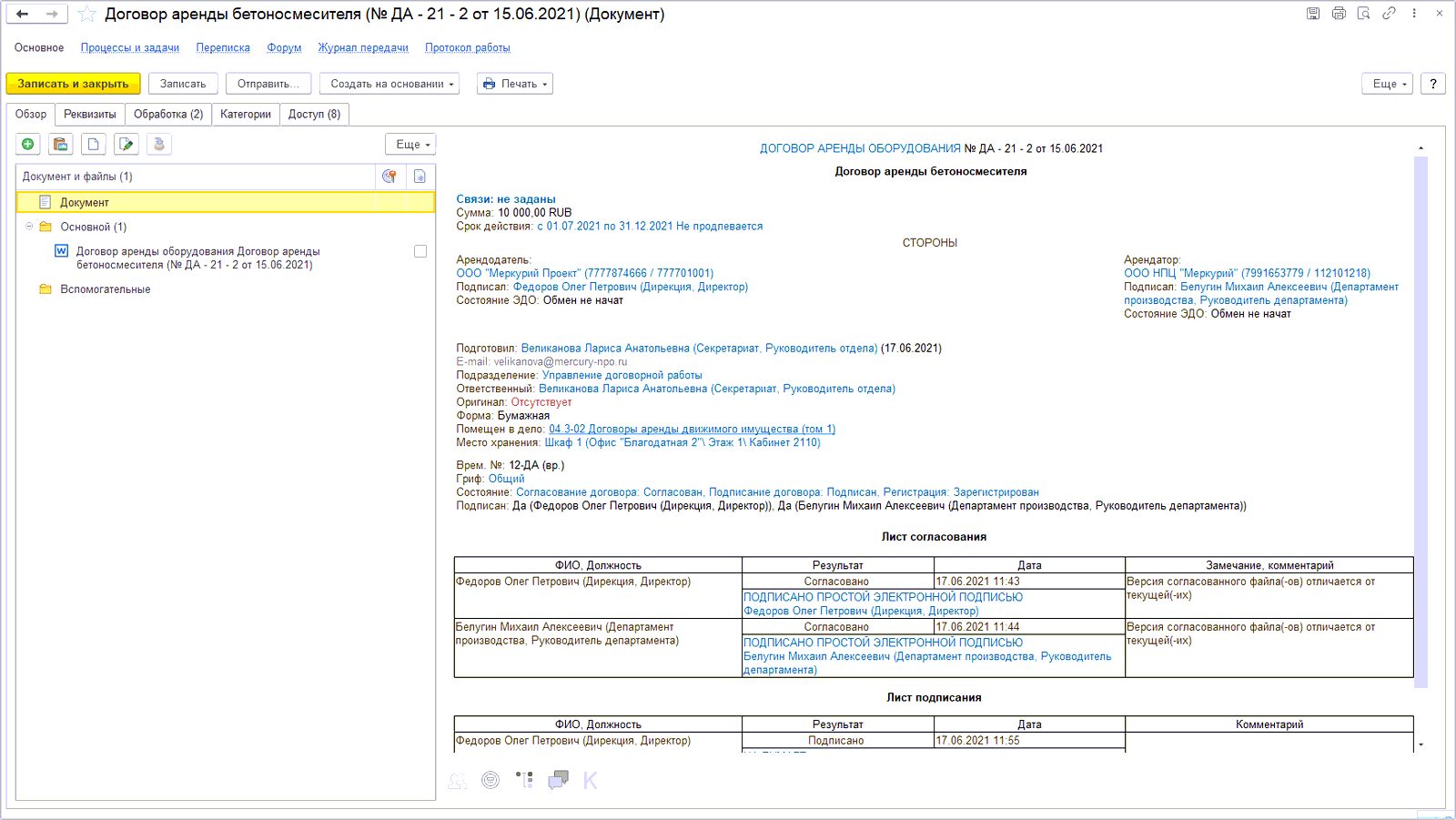The image size is (1456, 820).
Task: Click scroll-down arrow of document overview
Action: [1421, 744]
